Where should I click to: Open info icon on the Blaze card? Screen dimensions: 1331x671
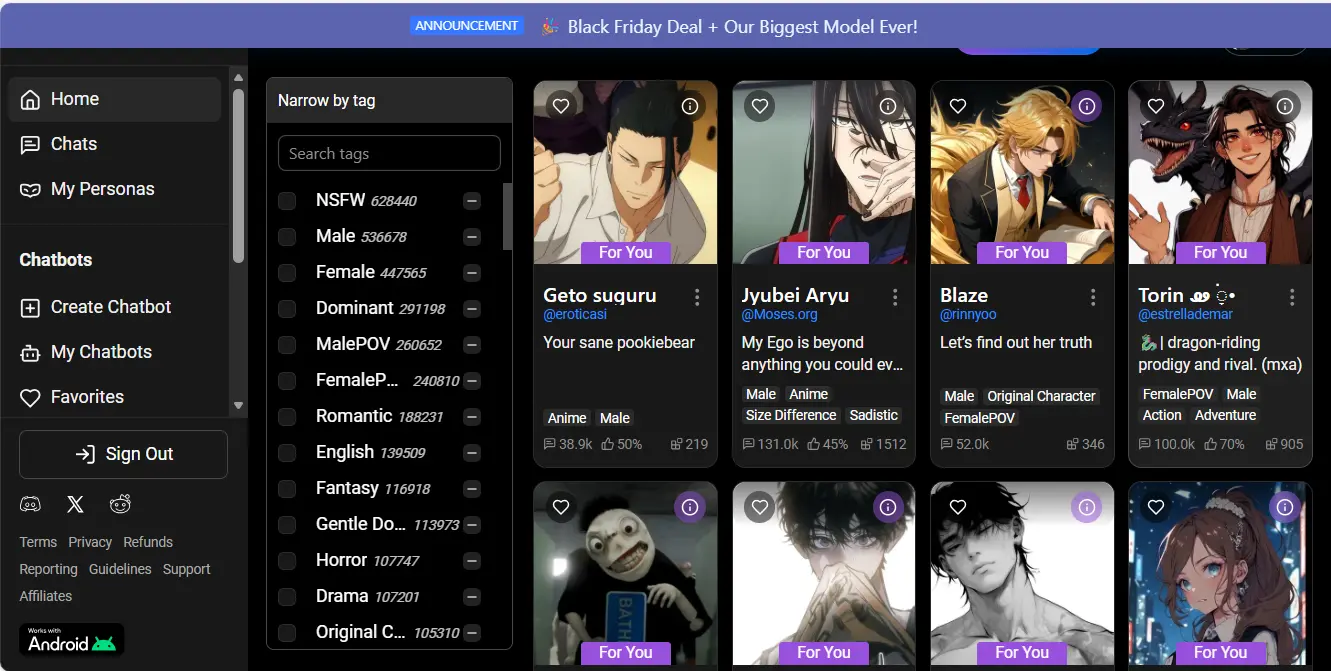coord(1086,106)
